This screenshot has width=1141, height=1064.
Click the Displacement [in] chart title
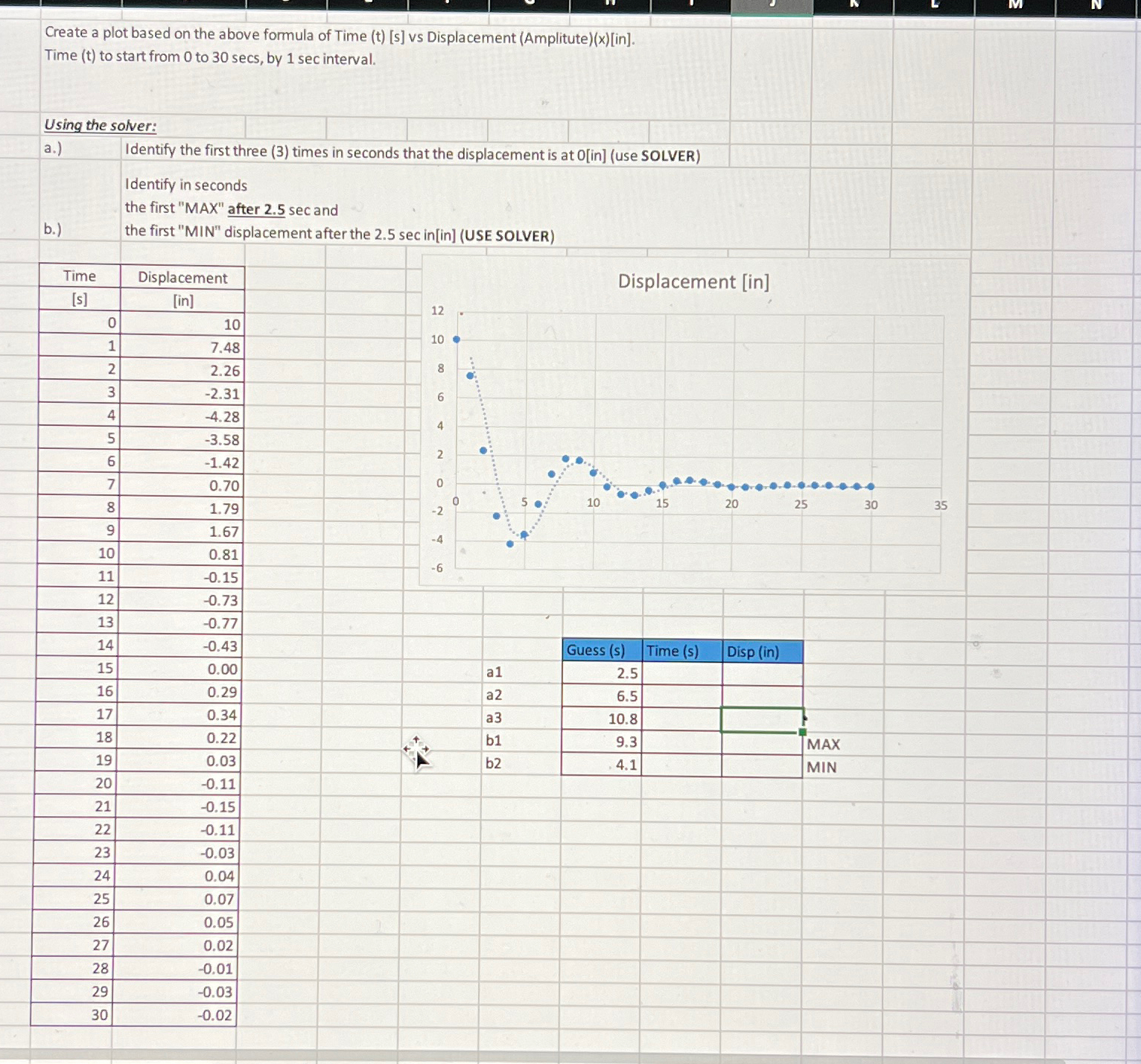[693, 281]
